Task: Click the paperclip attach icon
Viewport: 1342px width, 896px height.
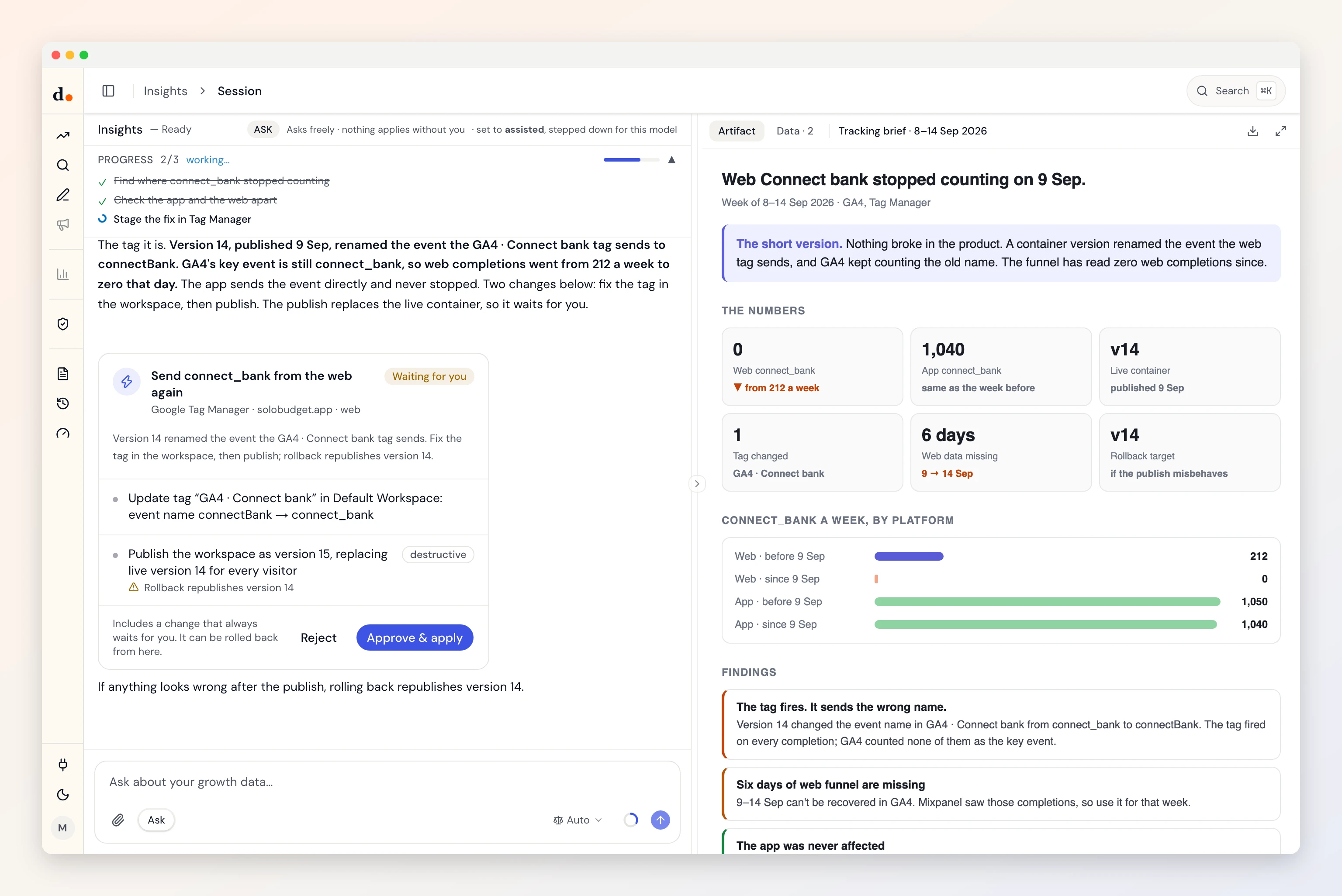Action: click(x=118, y=820)
